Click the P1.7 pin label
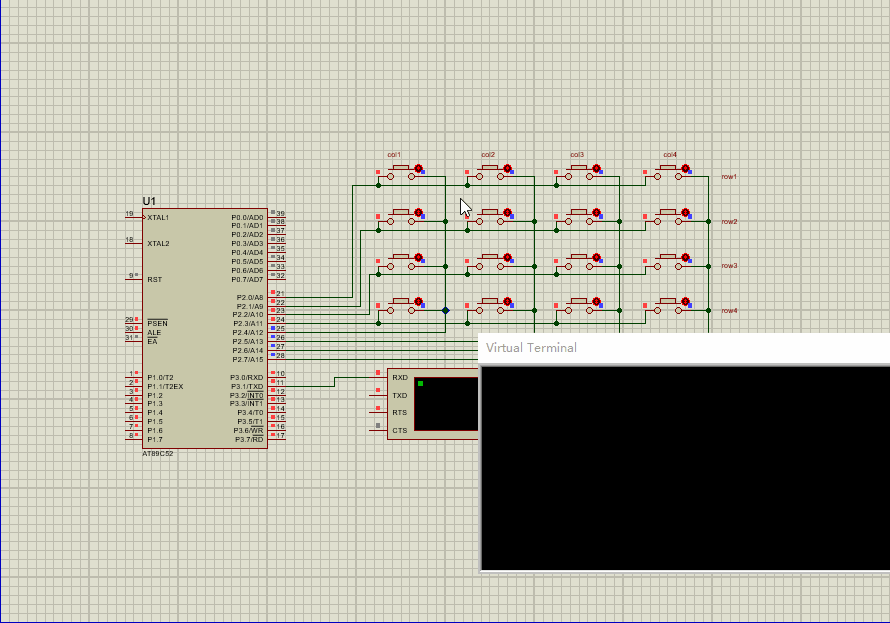The height and width of the screenshot is (623, 890). pos(154,439)
